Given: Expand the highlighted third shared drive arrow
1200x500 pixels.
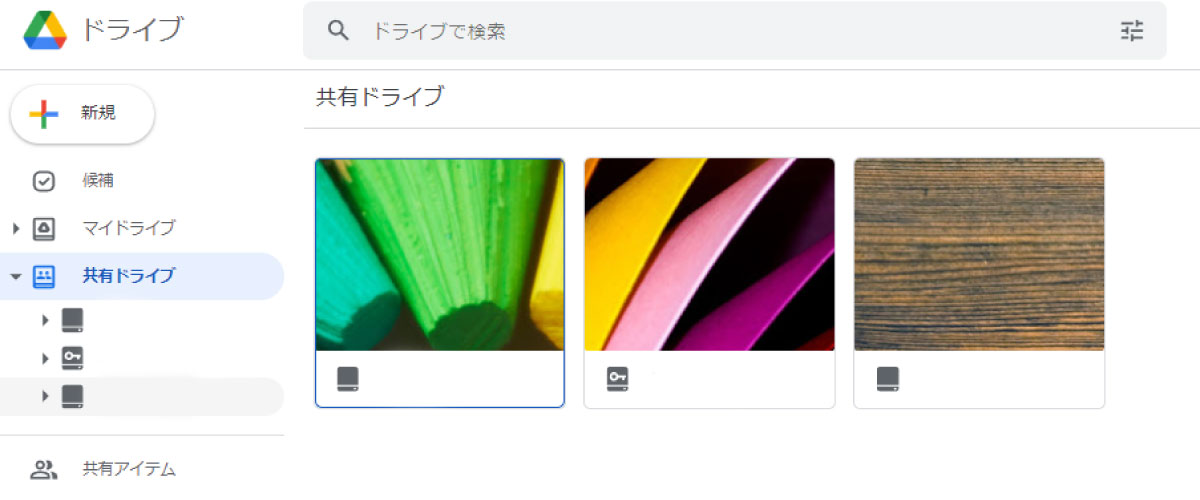Looking at the screenshot, I should coord(45,396).
